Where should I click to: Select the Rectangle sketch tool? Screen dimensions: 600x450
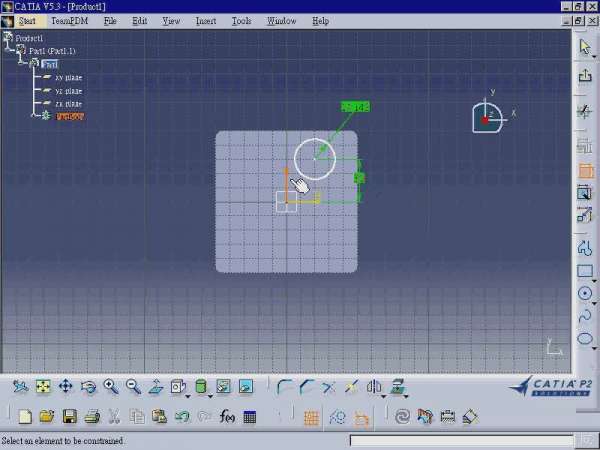585,271
